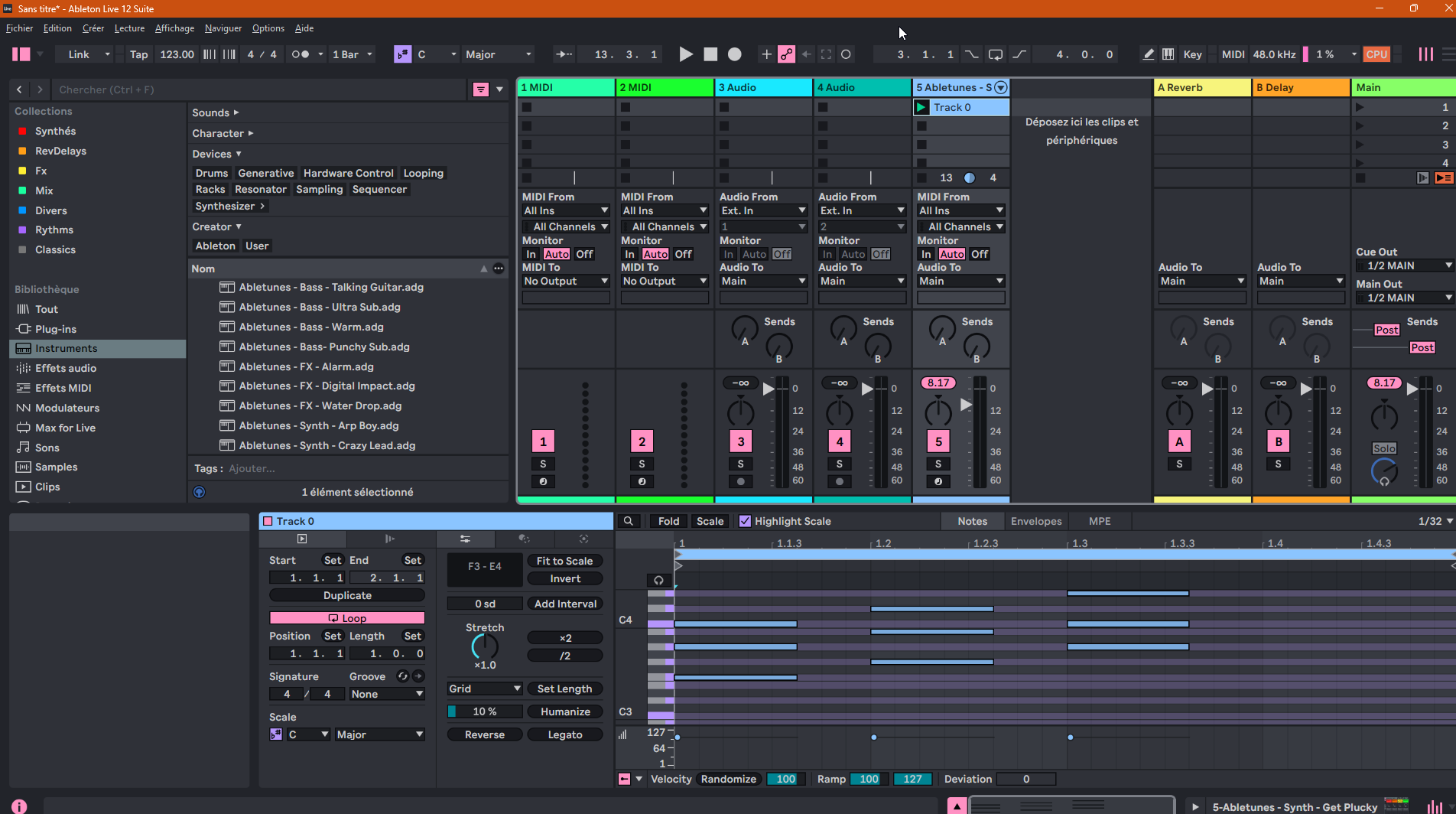The image size is (1456, 814).
Task: Click the Stretch knob
Action: click(484, 646)
